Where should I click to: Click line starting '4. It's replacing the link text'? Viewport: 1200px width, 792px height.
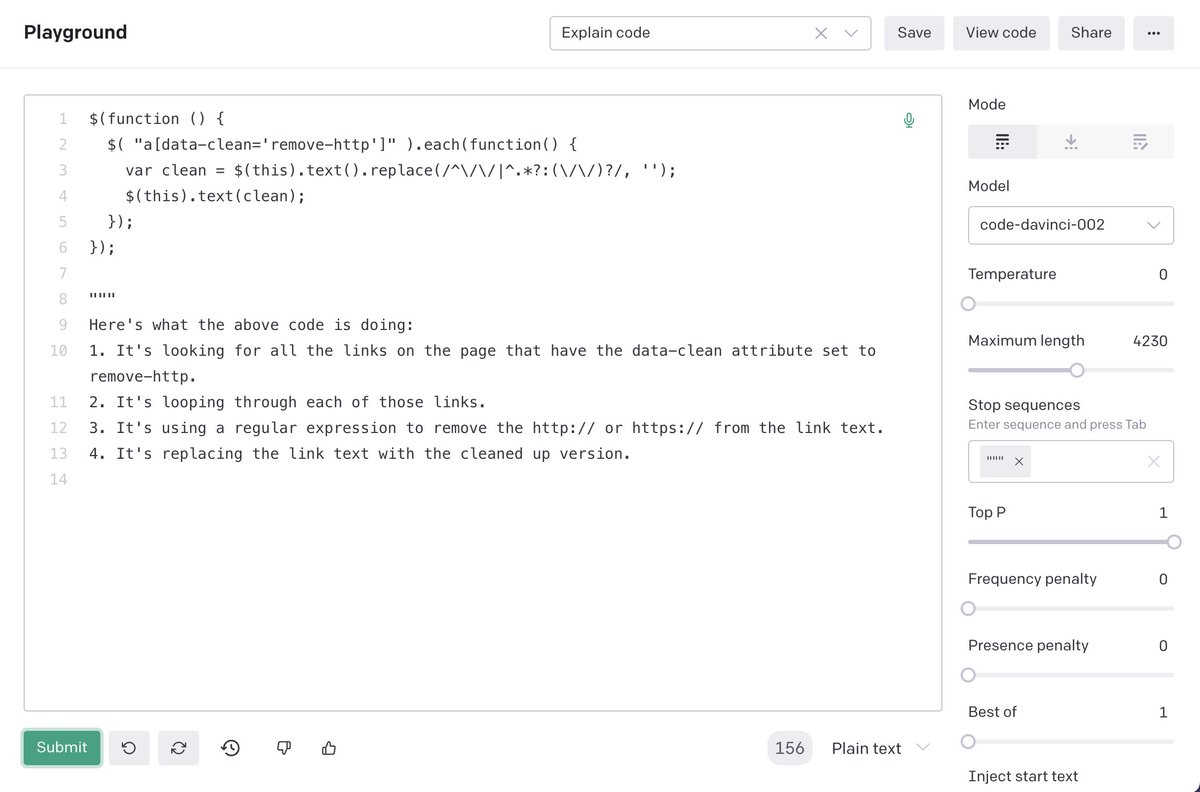[360, 454]
